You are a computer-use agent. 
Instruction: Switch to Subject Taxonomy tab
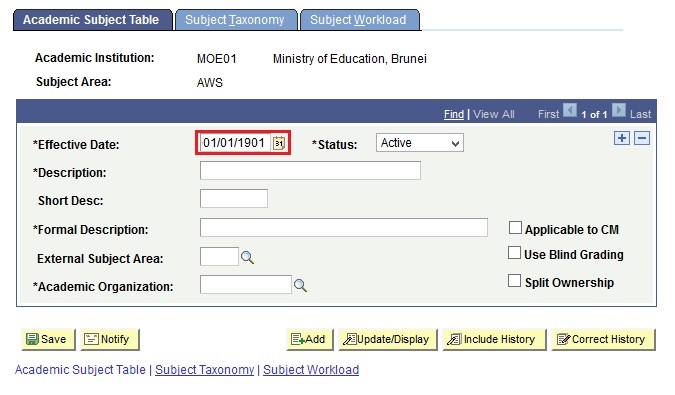tap(235, 20)
